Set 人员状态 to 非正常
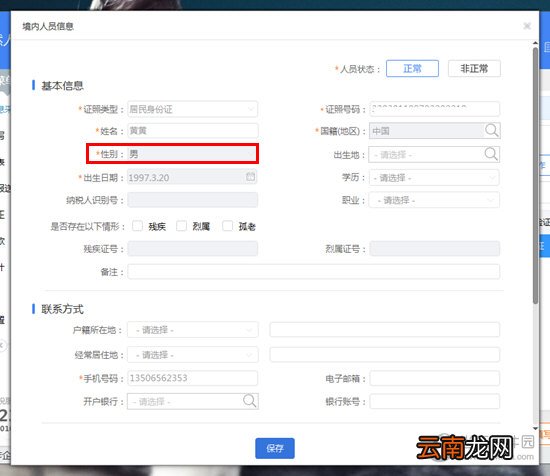The image size is (550, 476). pos(474,68)
